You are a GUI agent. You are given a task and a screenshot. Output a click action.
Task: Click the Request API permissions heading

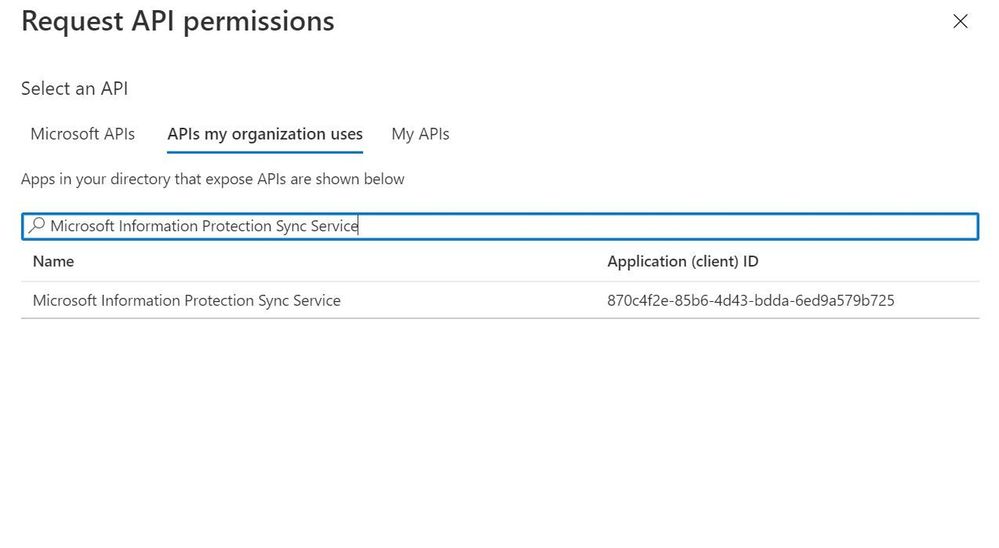pos(177,21)
